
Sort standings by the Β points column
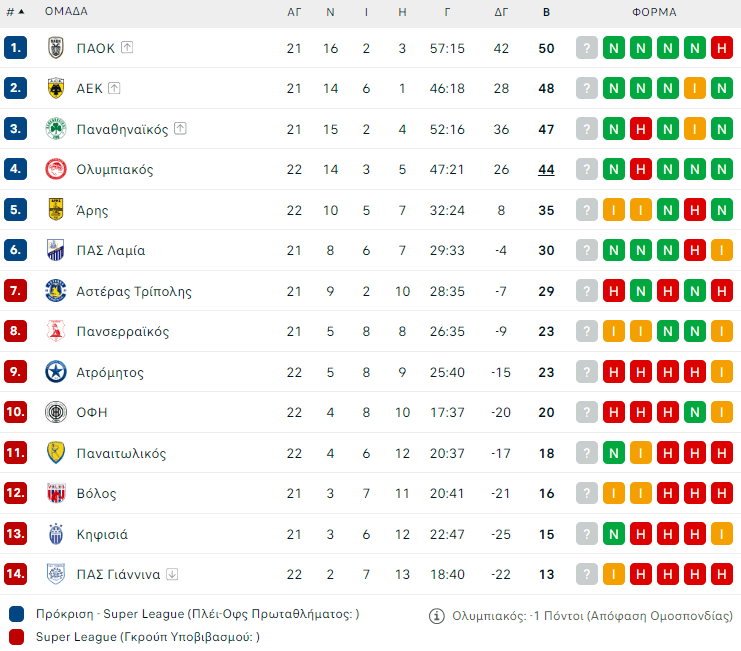[x=546, y=12]
